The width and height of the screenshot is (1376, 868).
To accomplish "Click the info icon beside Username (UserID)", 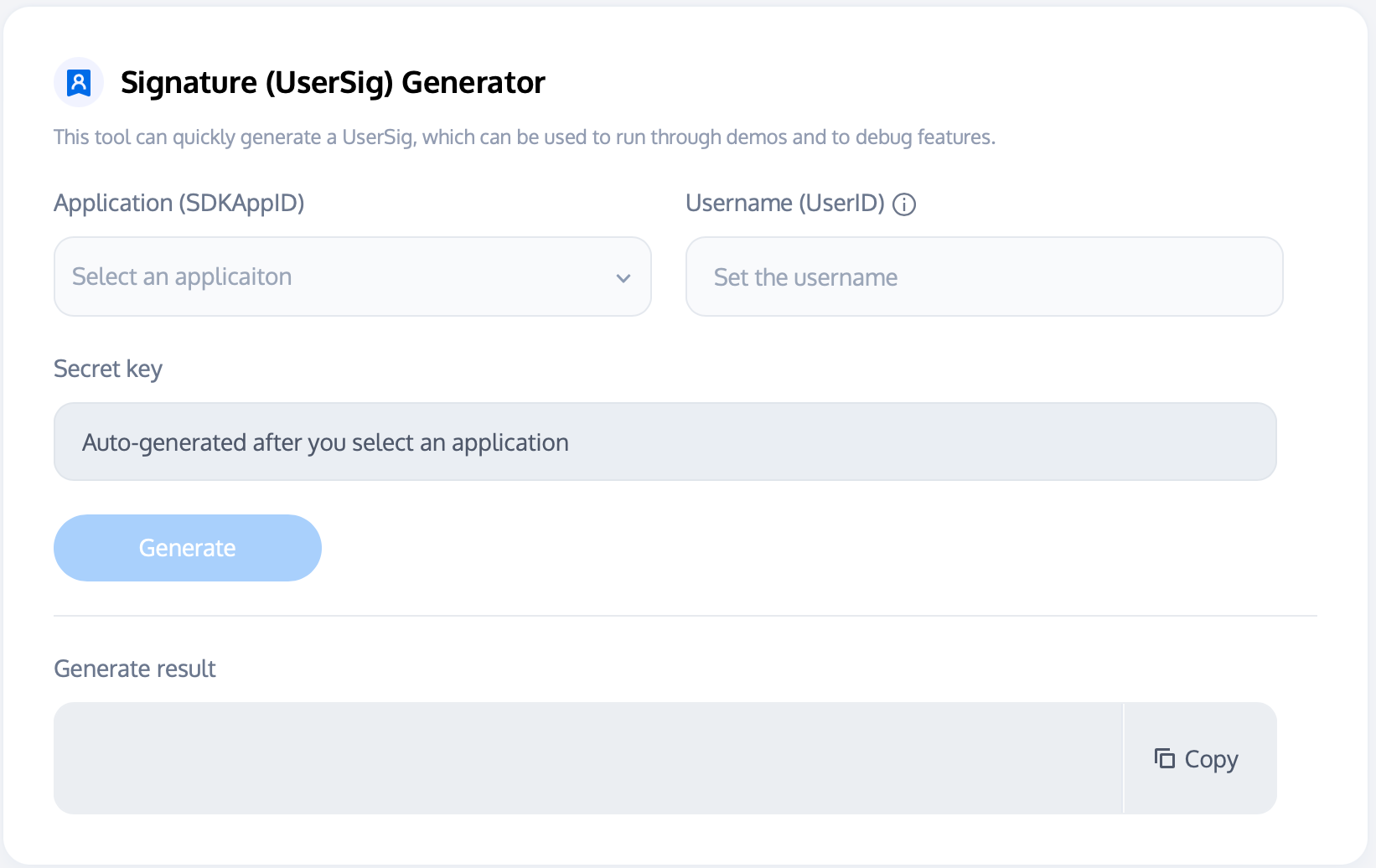I will [904, 204].
